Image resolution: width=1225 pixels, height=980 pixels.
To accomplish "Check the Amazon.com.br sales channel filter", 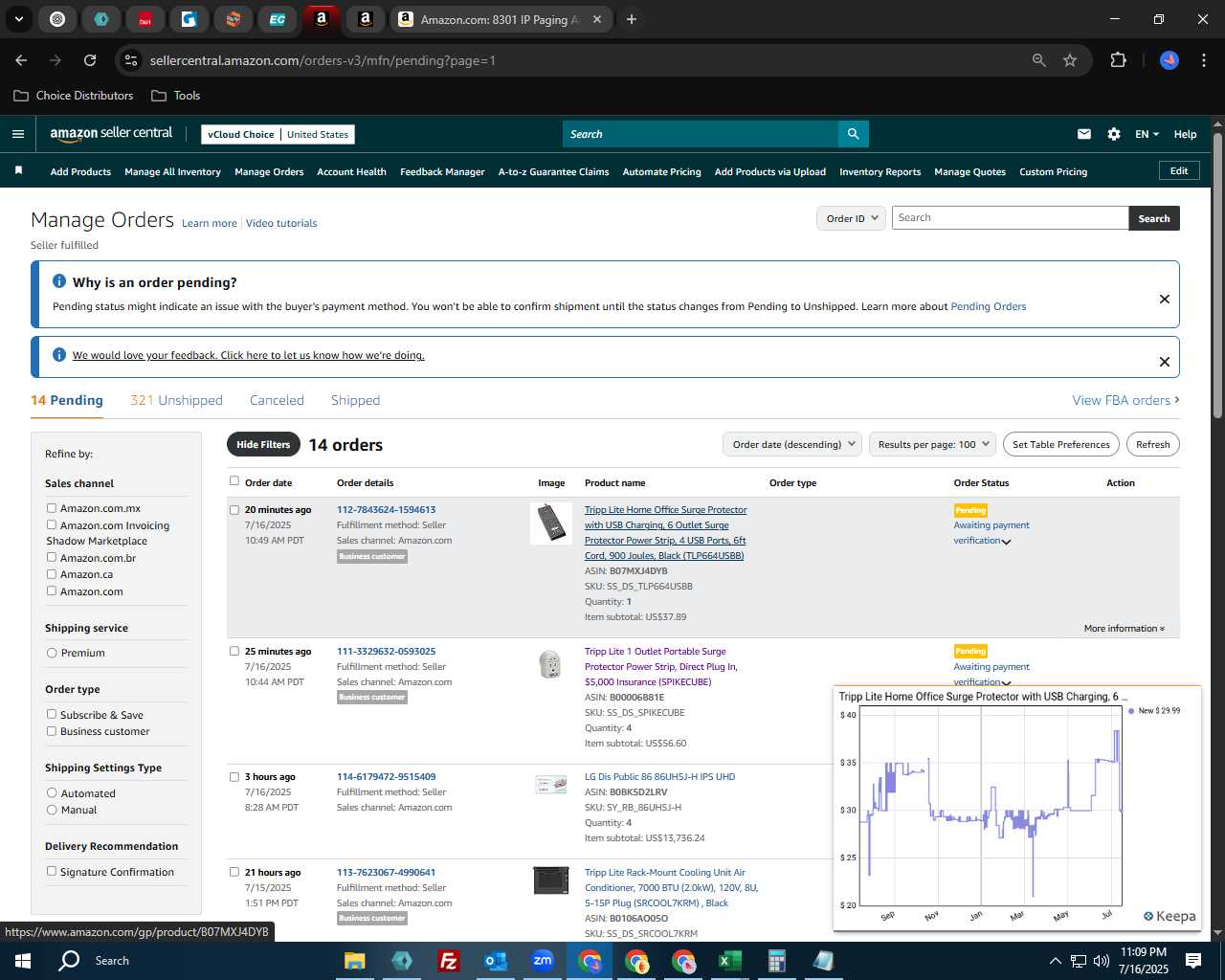I will (x=52, y=557).
